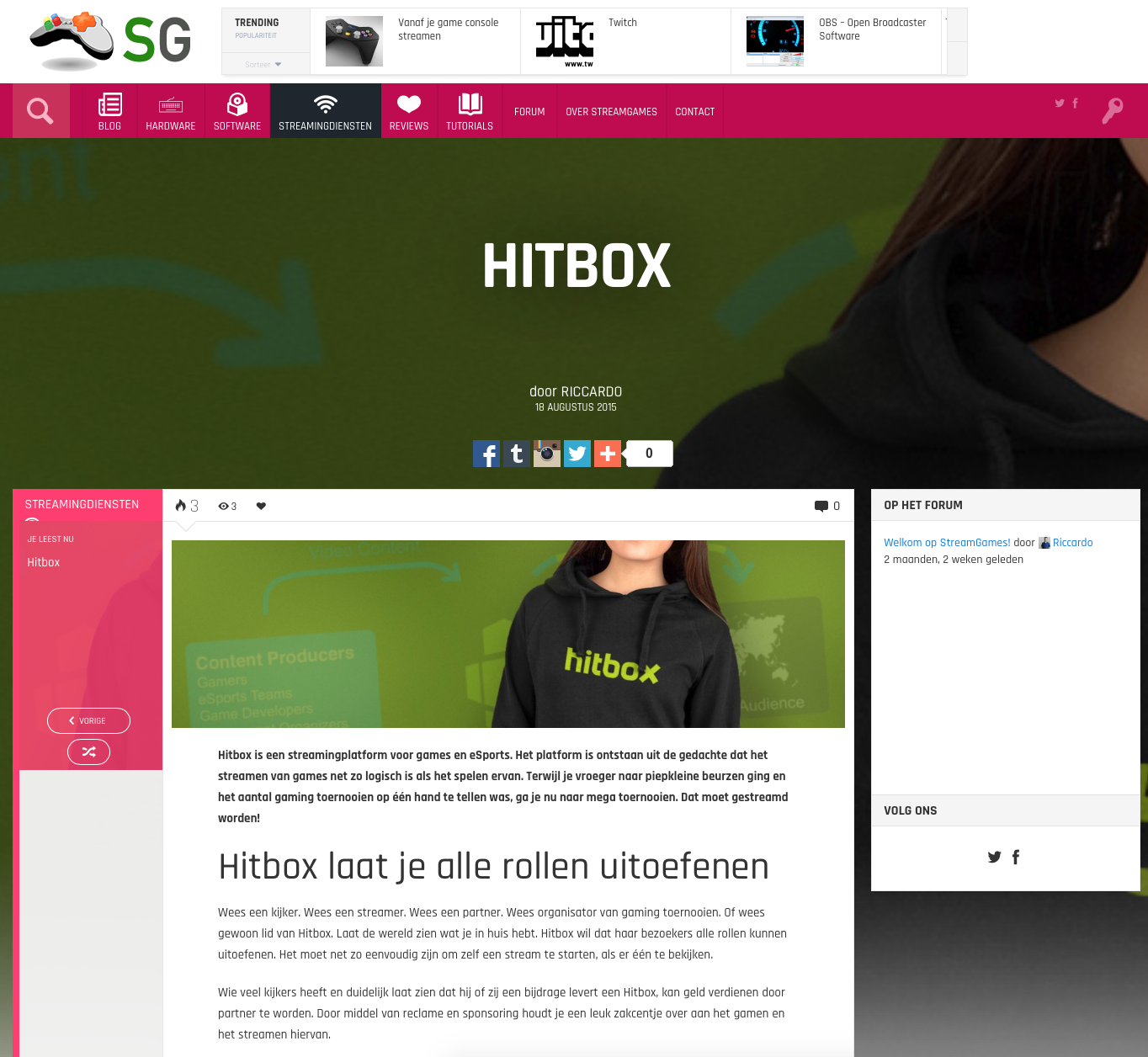Viewport: 1148px width, 1057px height.
Task: Click the Vorige previous button
Action: (x=88, y=720)
